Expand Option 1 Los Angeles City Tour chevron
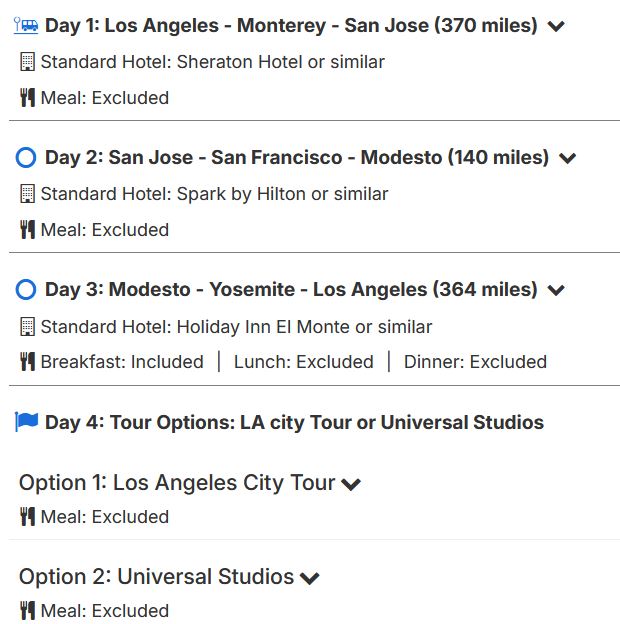This screenshot has height=624, width=620. point(351,484)
